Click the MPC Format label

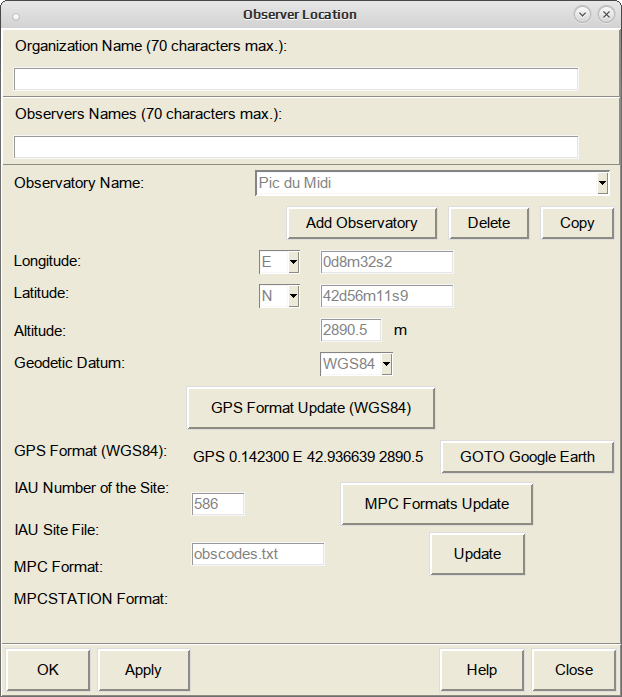[x=58, y=567]
